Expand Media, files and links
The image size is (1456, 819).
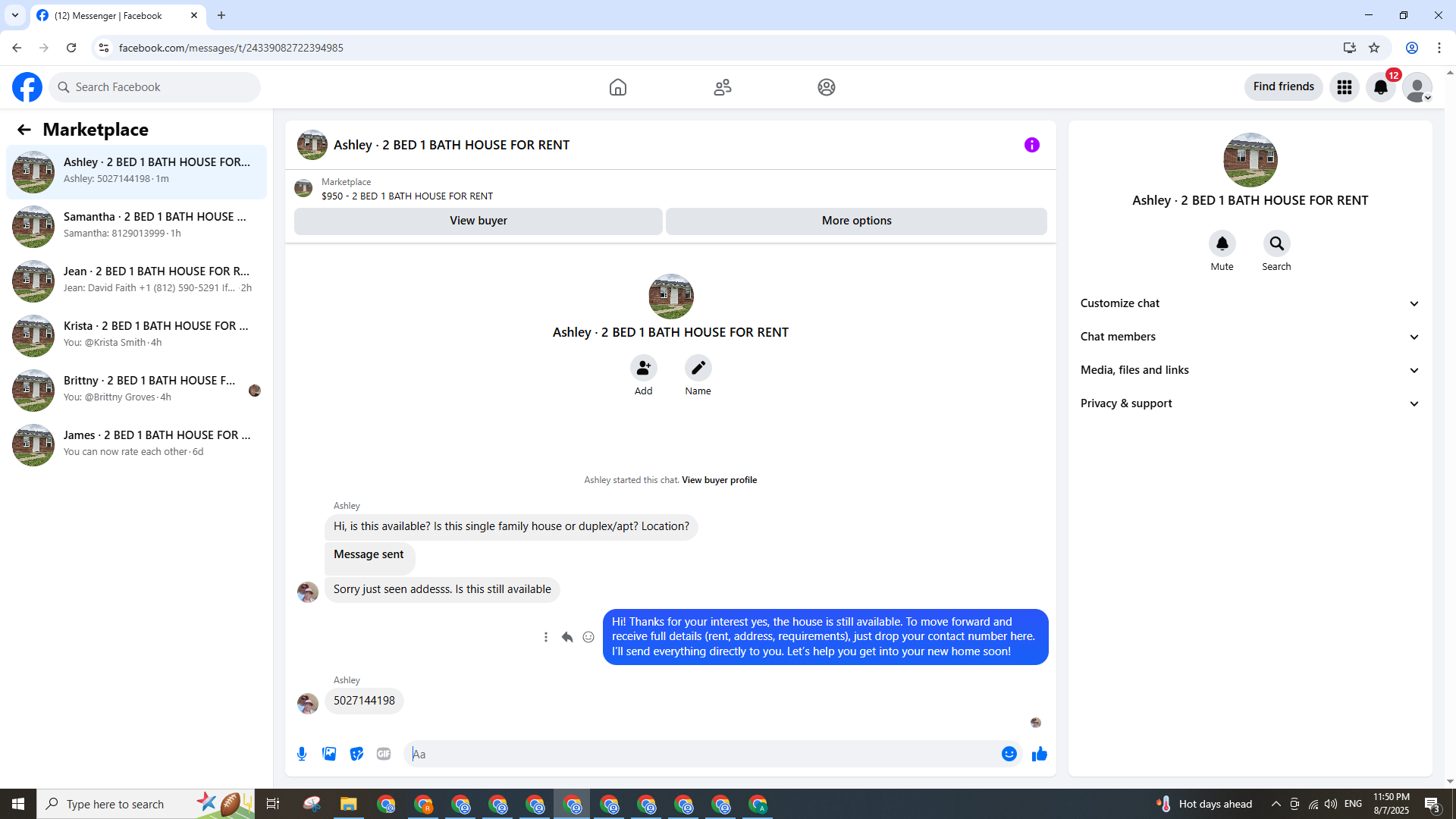(x=1250, y=370)
